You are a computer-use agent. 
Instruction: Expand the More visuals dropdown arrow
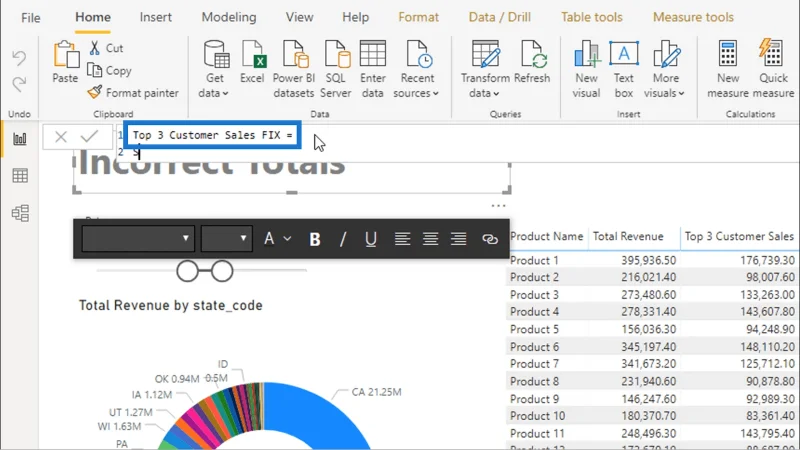pyautogui.click(x=681, y=93)
